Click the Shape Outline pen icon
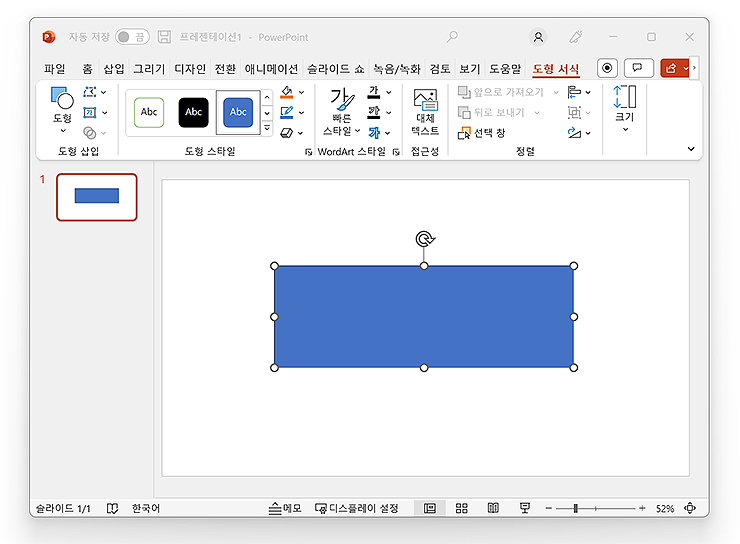Image resolution: width=740 pixels, height=544 pixels. (286, 112)
